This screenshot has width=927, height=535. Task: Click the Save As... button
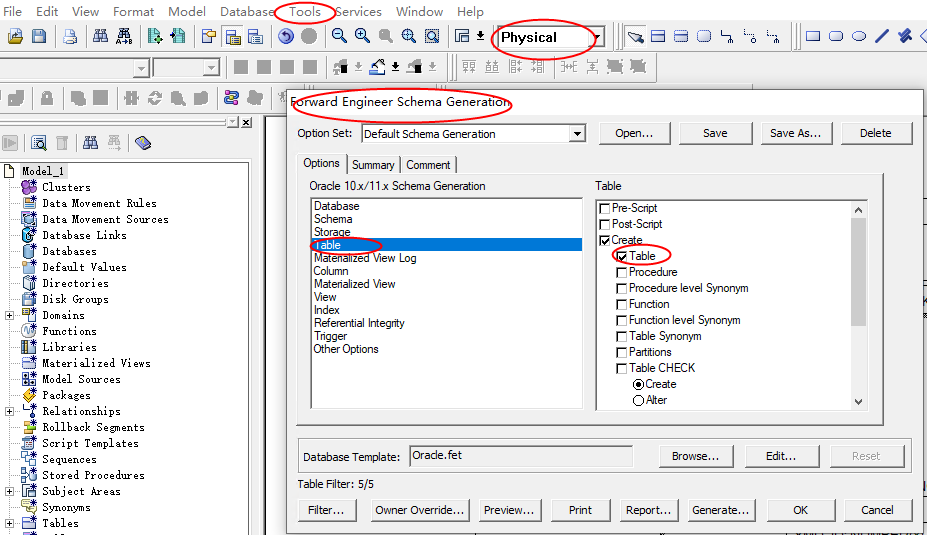795,134
